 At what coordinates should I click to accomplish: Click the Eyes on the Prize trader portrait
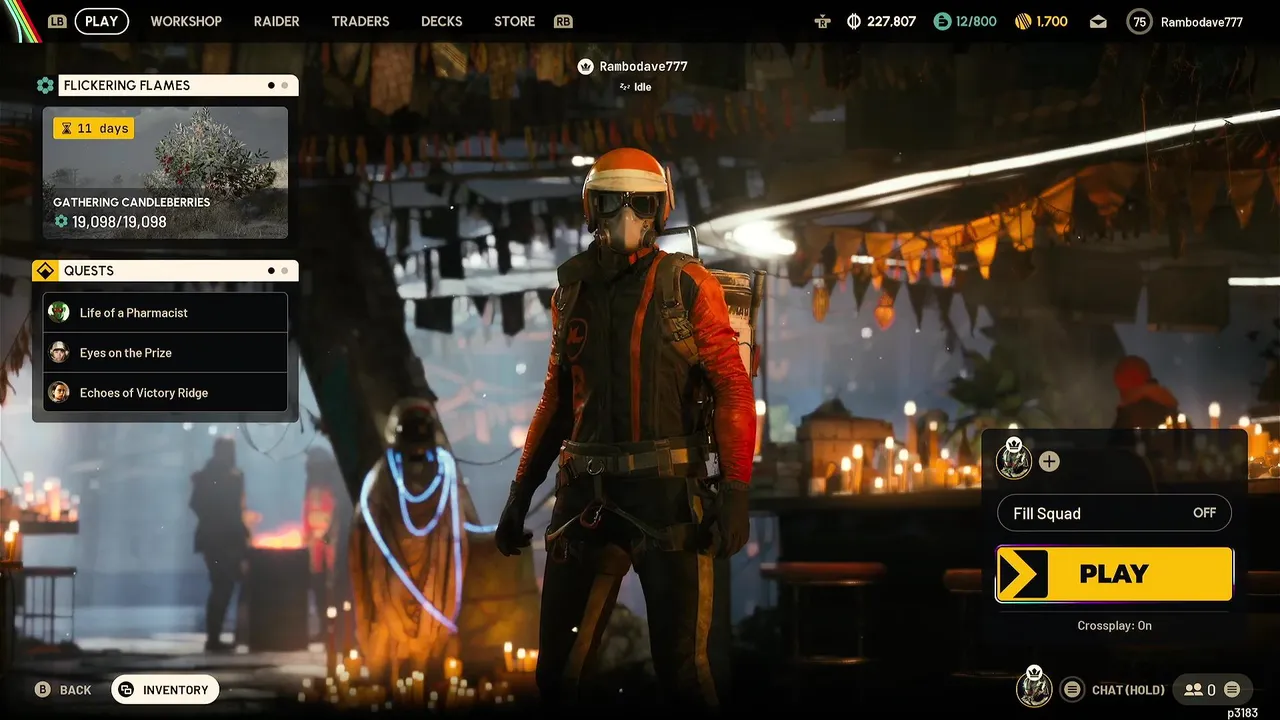click(x=59, y=352)
